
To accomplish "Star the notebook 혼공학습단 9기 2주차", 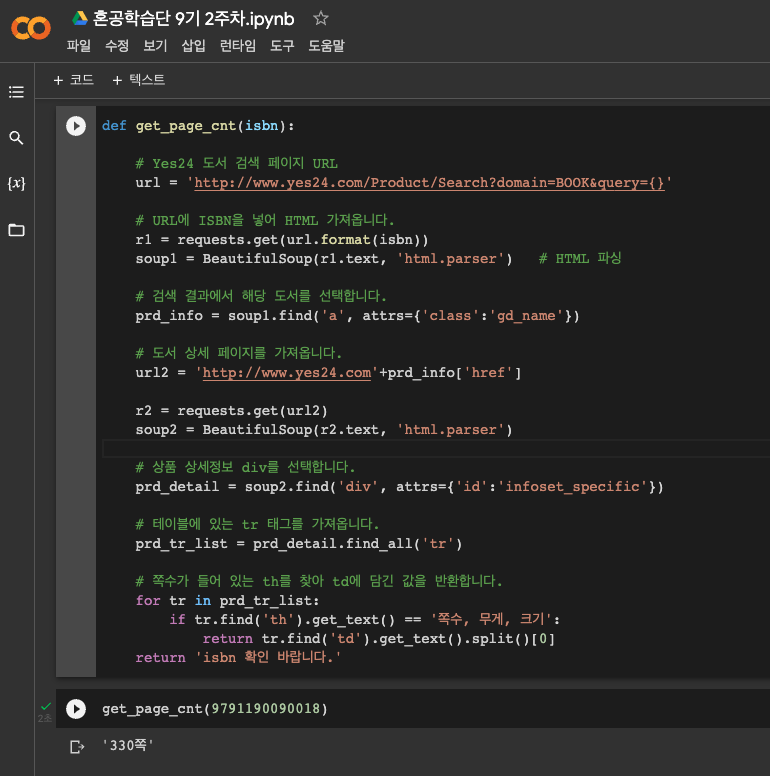I will pos(321,19).
